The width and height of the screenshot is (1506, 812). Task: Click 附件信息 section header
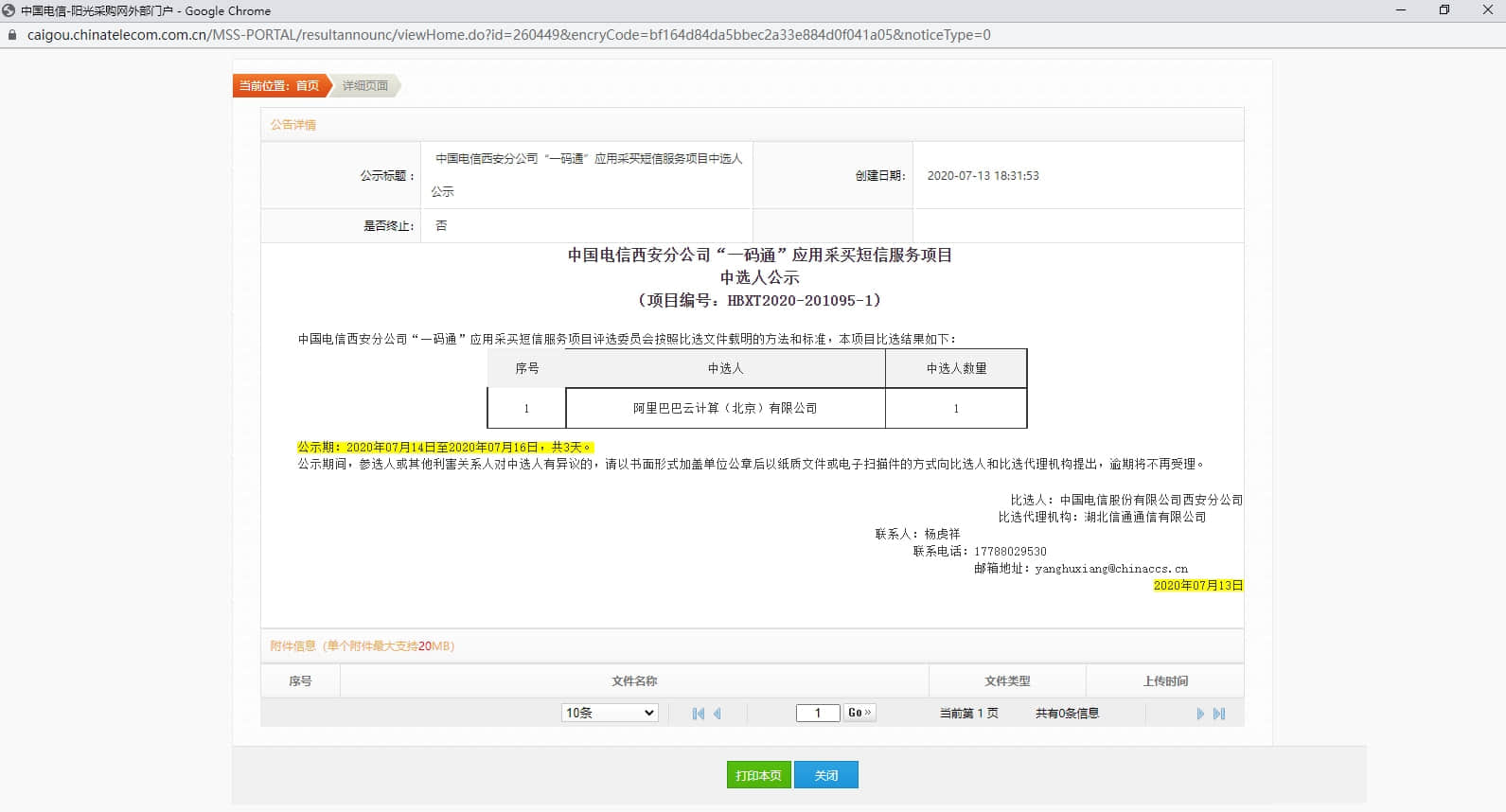pos(362,646)
